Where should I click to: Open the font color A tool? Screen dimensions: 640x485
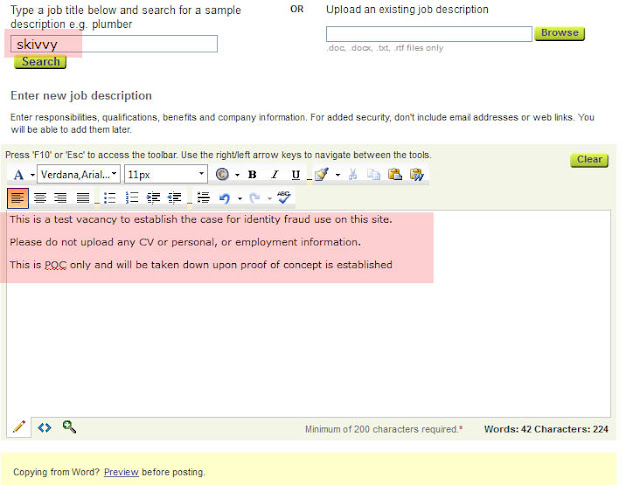[18, 175]
